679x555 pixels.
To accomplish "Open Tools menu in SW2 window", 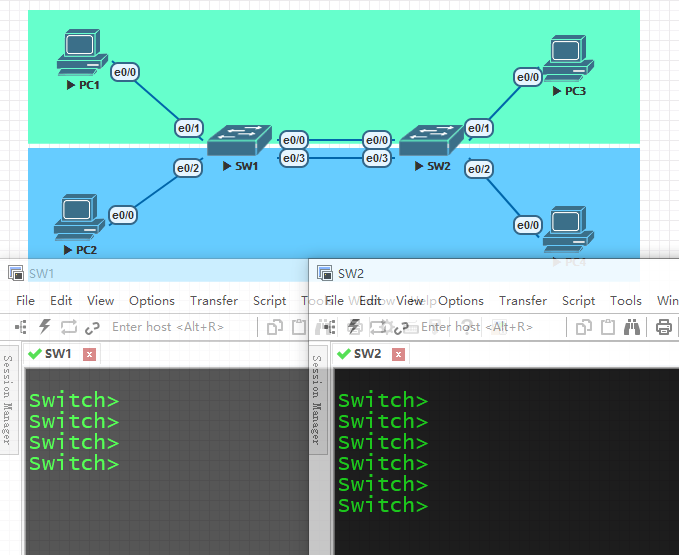I will click(x=626, y=300).
